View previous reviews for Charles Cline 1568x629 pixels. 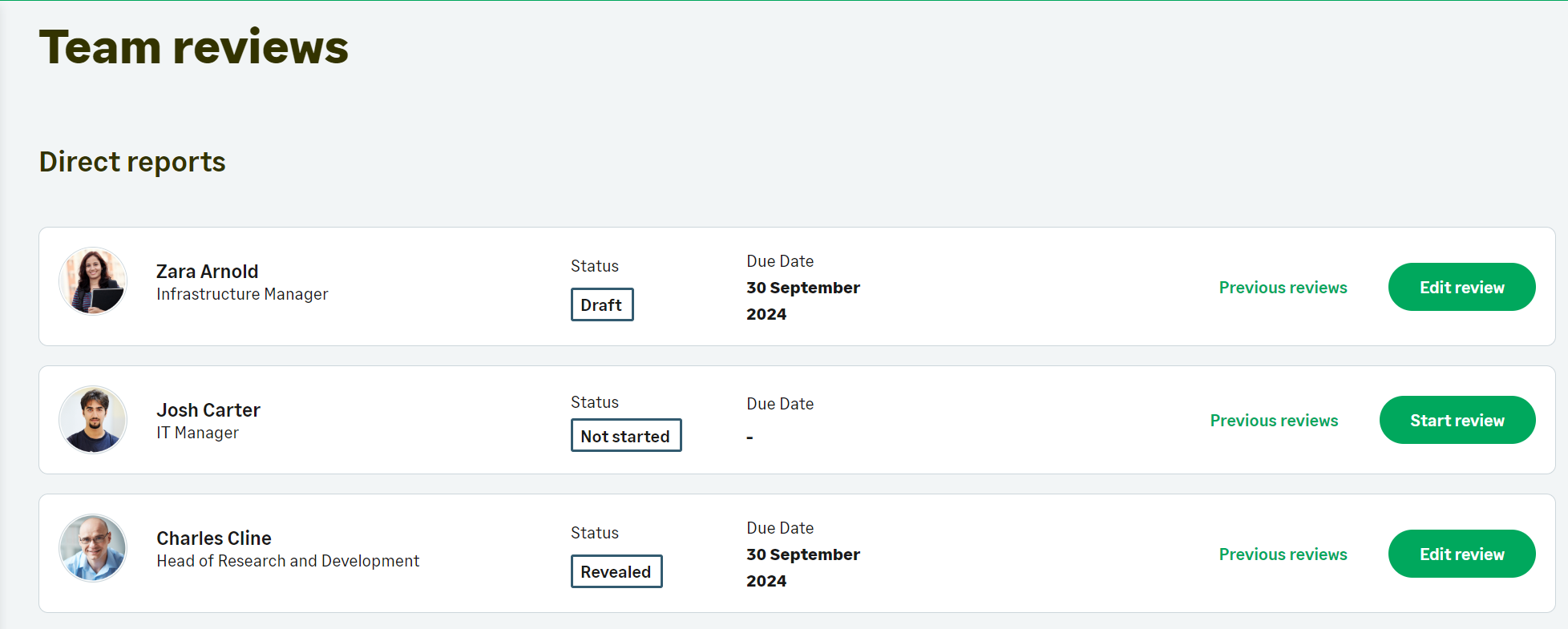(1283, 554)
